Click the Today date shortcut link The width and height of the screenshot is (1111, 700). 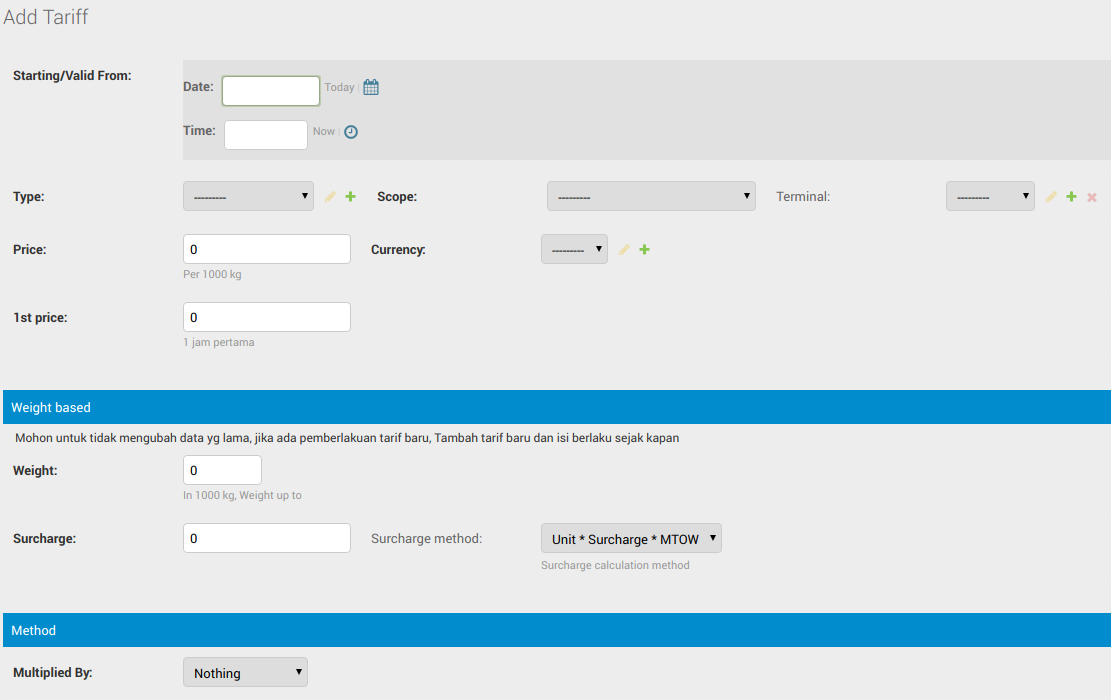339,88
